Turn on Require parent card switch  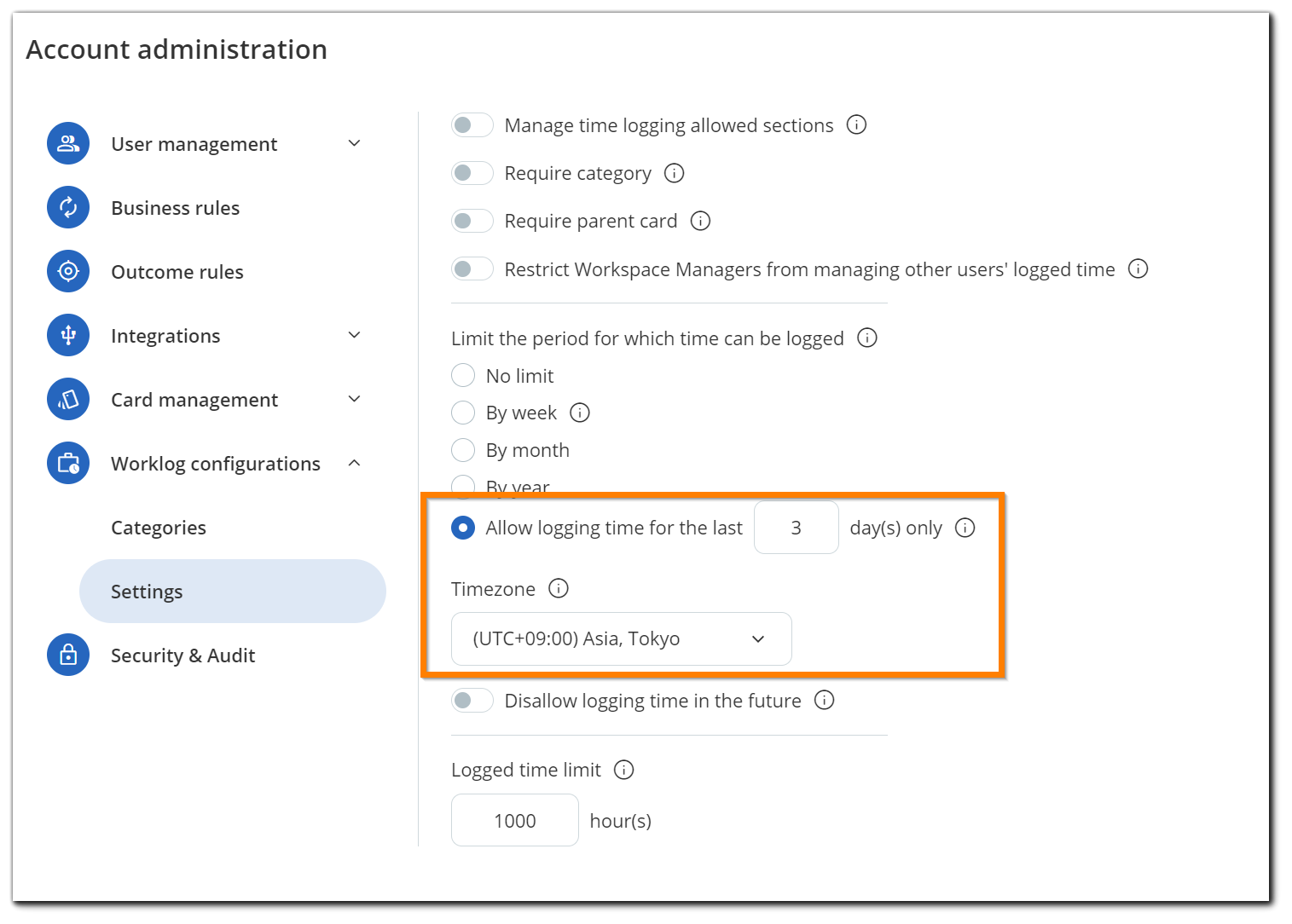tap(472, 221)
